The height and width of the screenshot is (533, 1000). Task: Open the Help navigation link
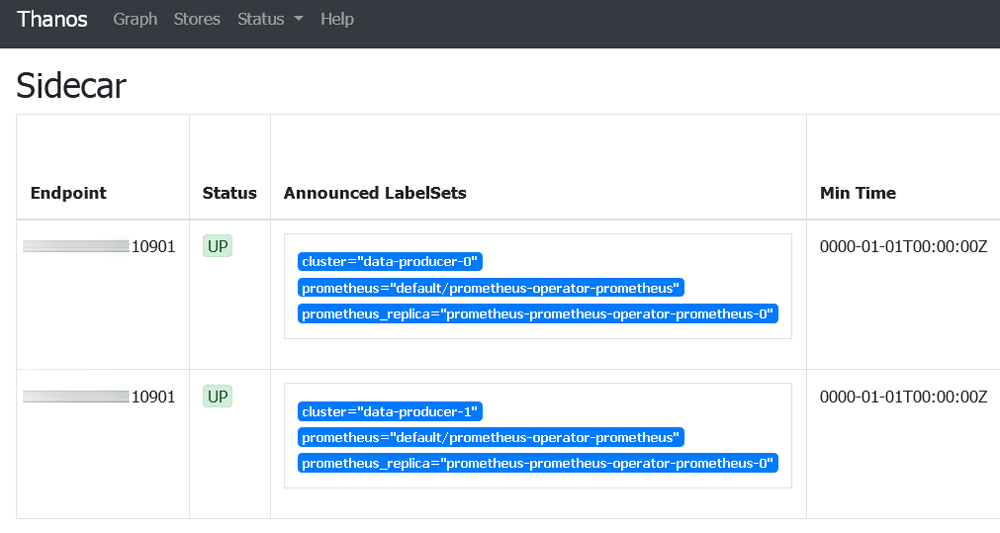337,19
